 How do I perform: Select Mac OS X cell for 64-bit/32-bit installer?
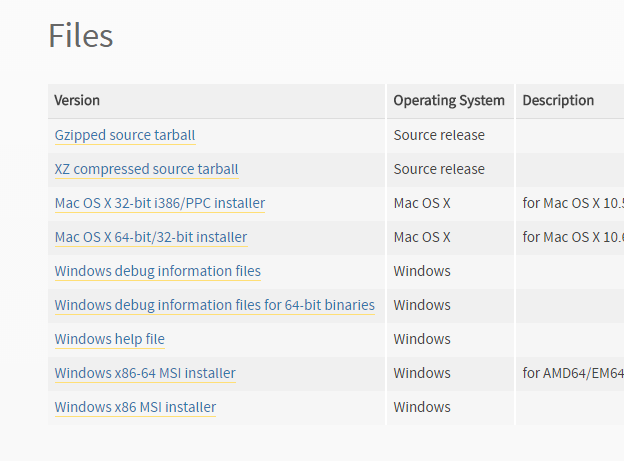point(422,237)
